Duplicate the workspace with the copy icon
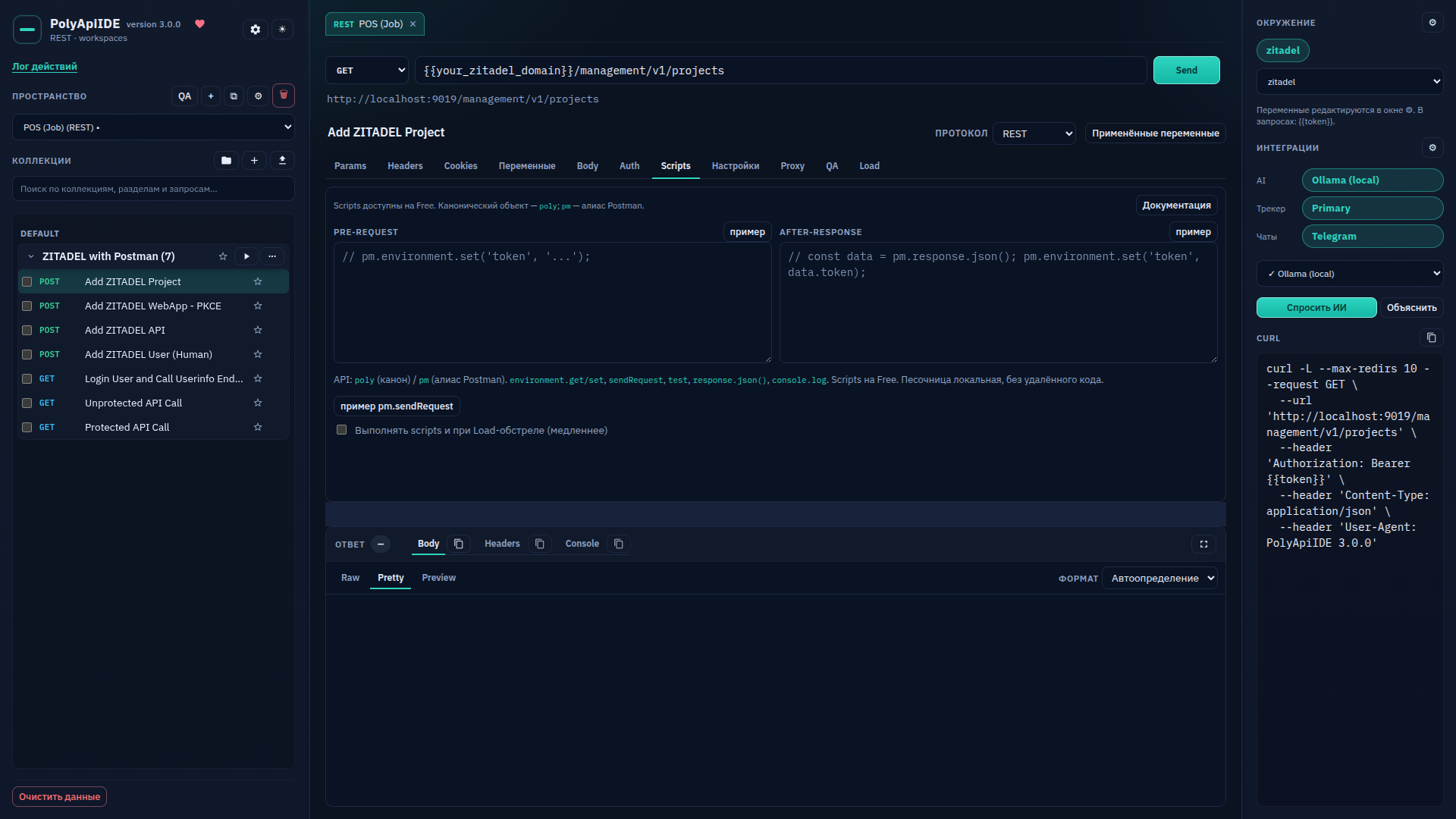 [x=234, y=96]
